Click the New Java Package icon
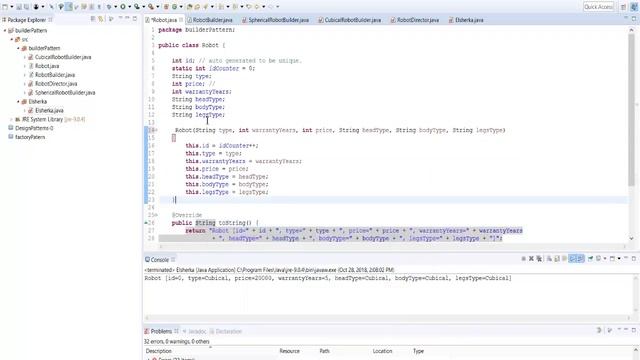 (166, 7)
